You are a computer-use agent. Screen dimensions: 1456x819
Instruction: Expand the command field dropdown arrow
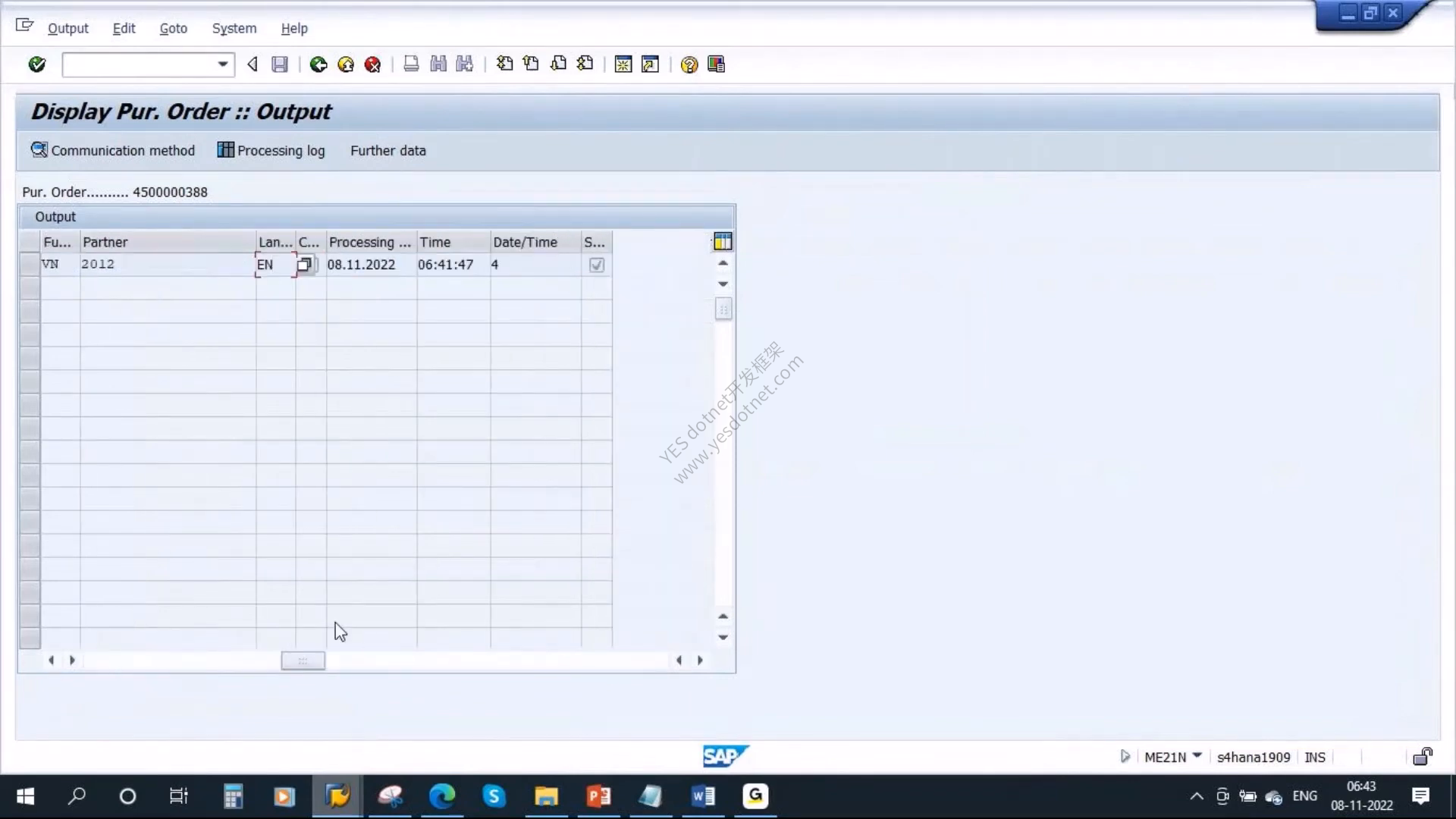click(223, 64)
